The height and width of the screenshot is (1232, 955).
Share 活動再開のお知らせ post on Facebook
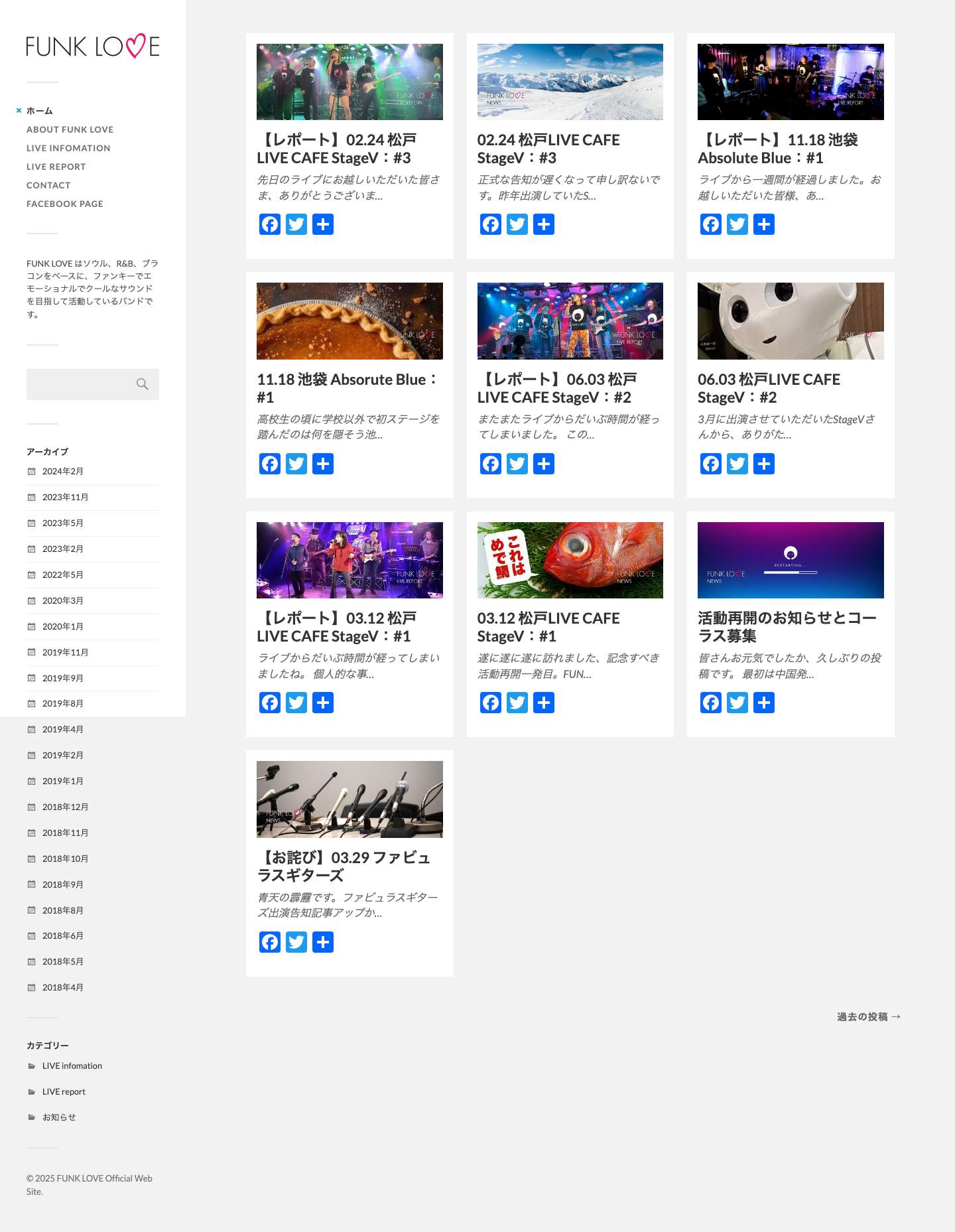pos(711,703)
